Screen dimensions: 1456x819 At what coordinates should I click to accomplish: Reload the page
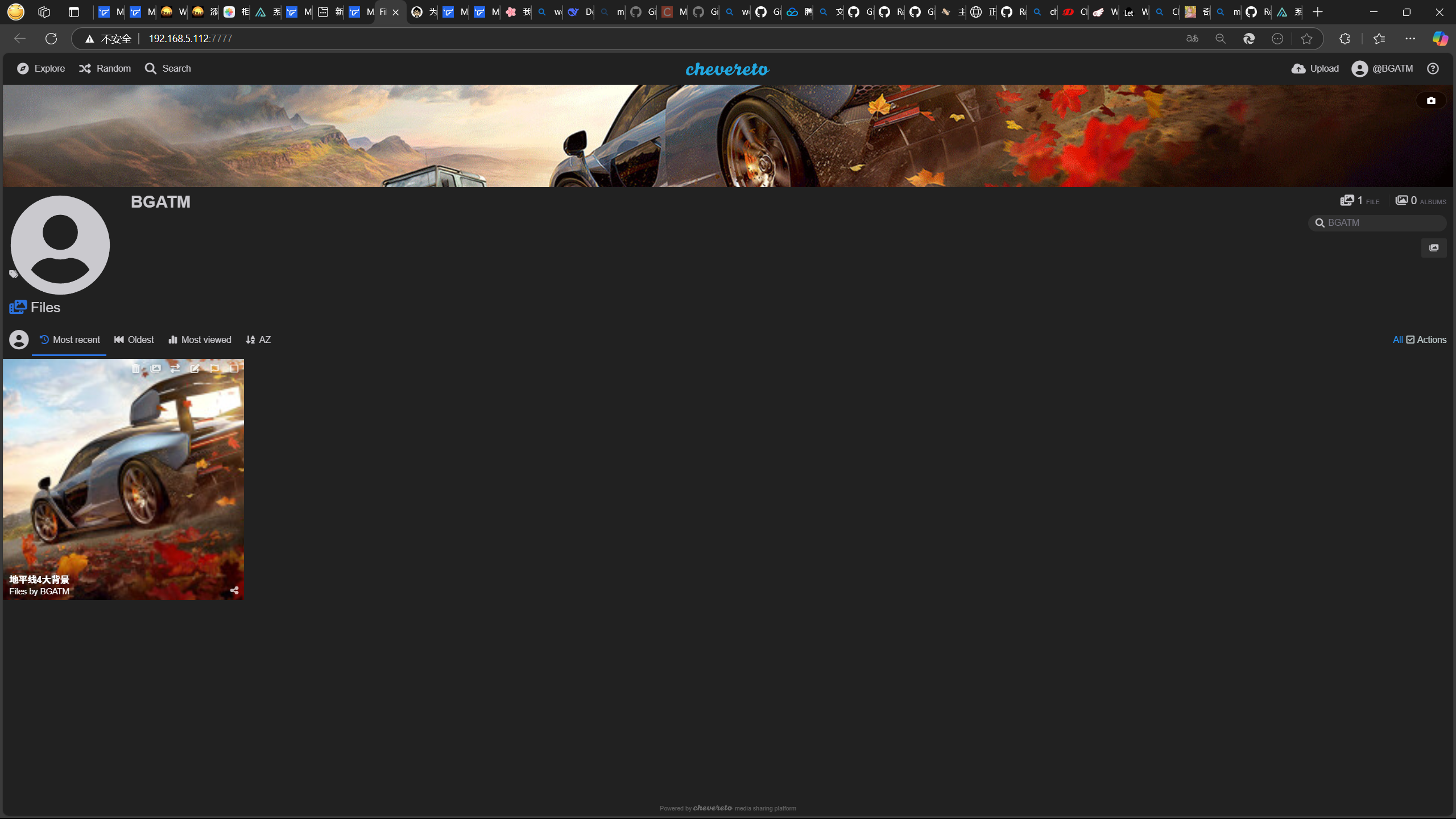click(x=51, y=39)
